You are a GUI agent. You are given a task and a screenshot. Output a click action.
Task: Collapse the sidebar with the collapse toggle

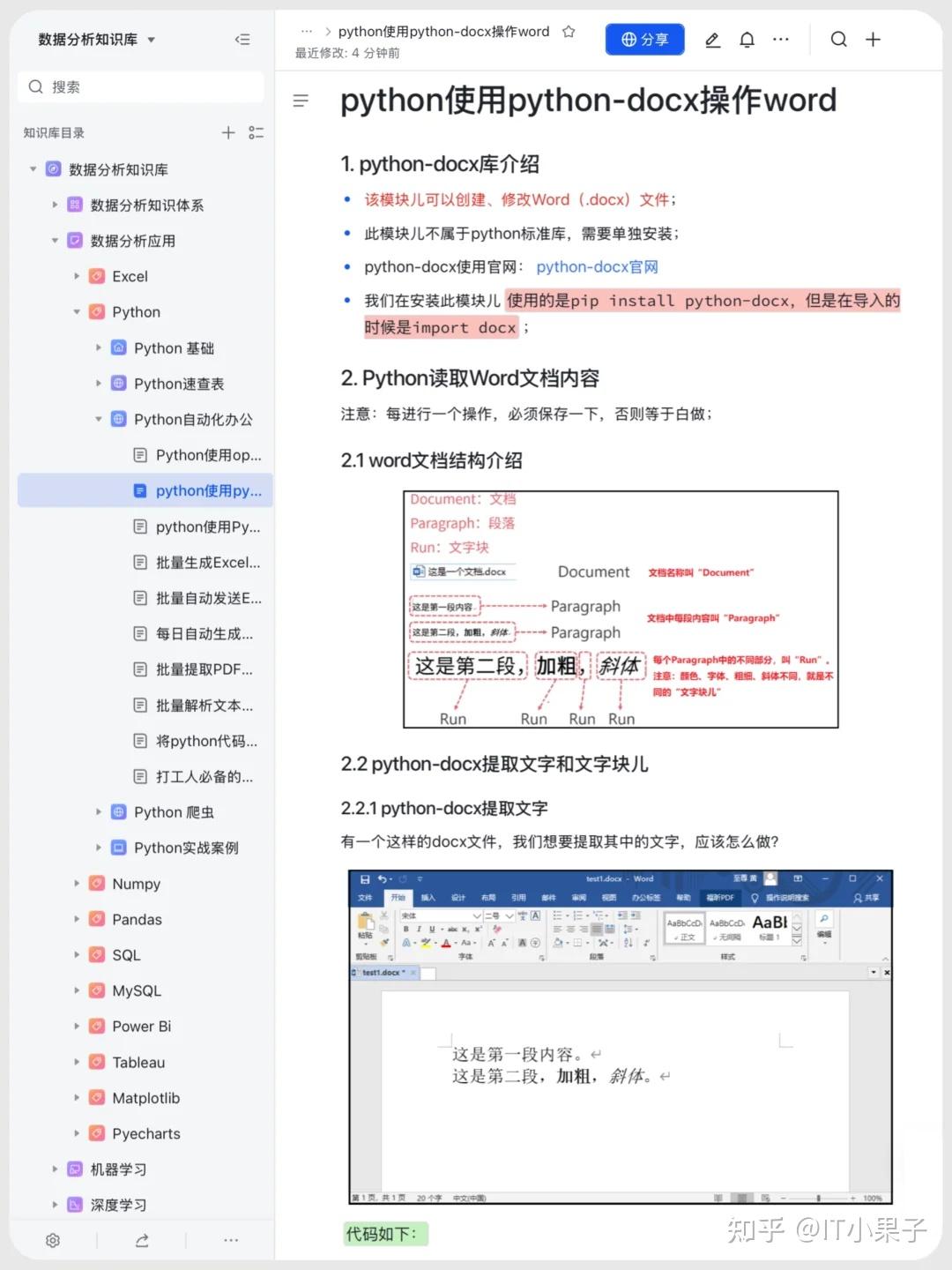242,39
